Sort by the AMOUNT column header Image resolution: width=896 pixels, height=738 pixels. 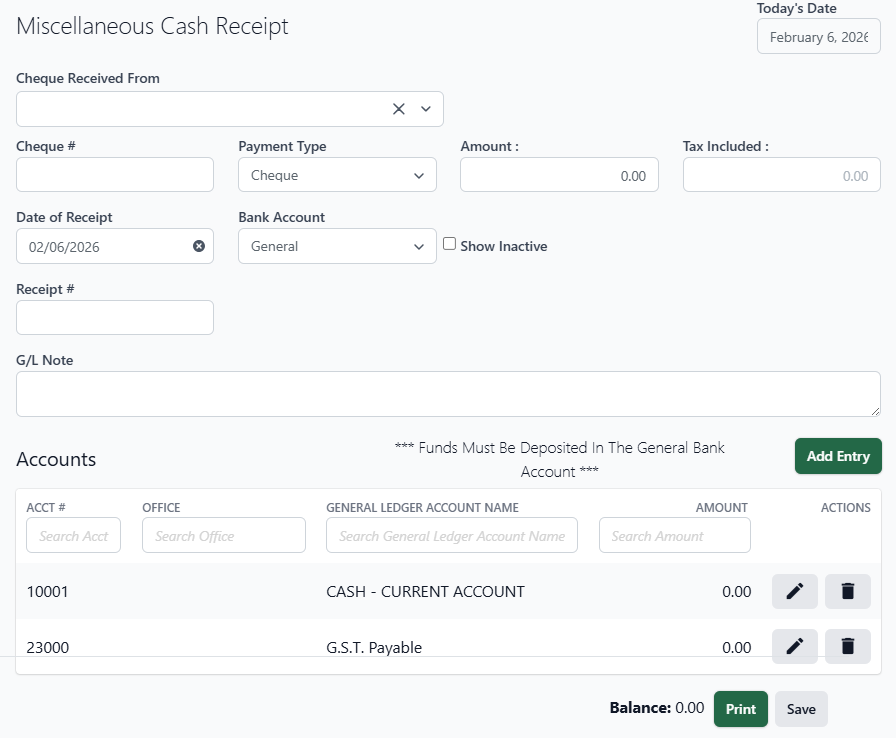pyautogui.click(x=722, y=507)
